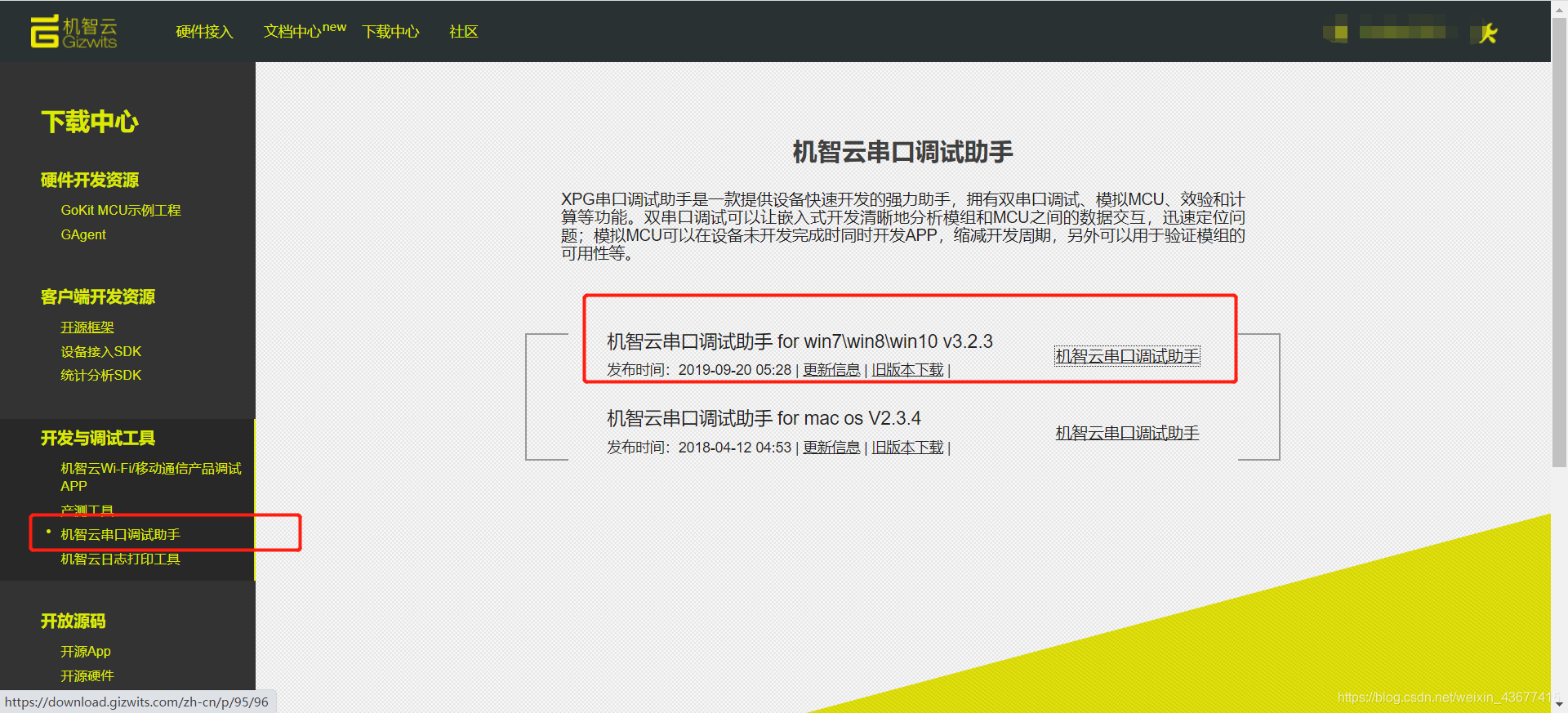Screen dimensions: 1568x713
Task: Click the page's vertical scrollbar thumb
Action: [x=1559, y=241]
